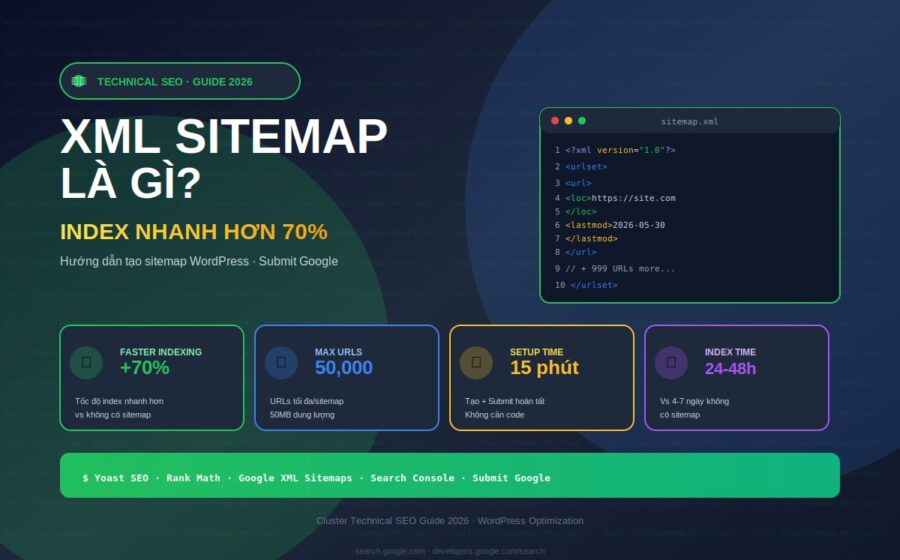Click the "XML SITEMAP" headline line
Screen dimensions: 900x560
(224, 137)
